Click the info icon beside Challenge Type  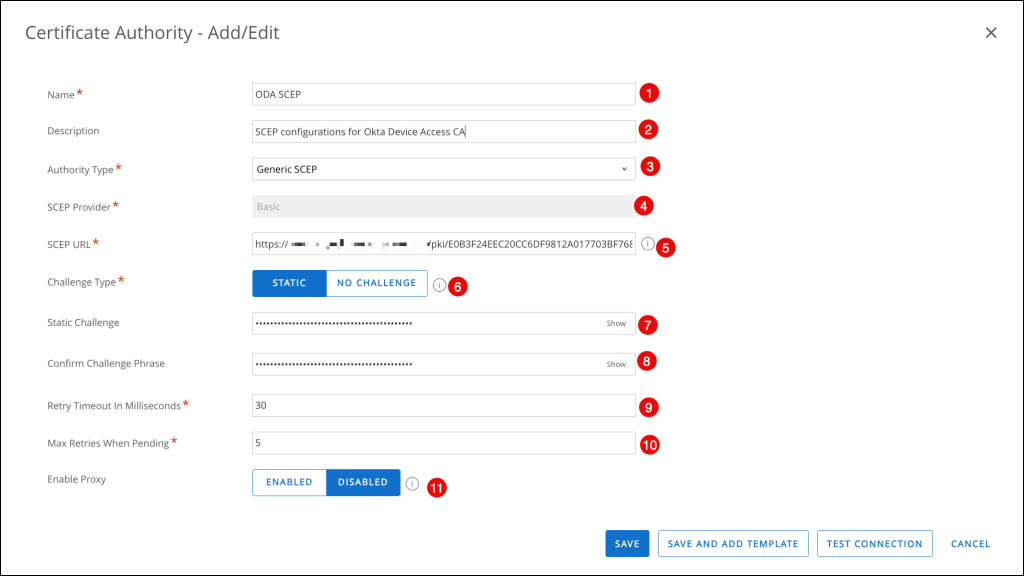click(x=439, y=284)
